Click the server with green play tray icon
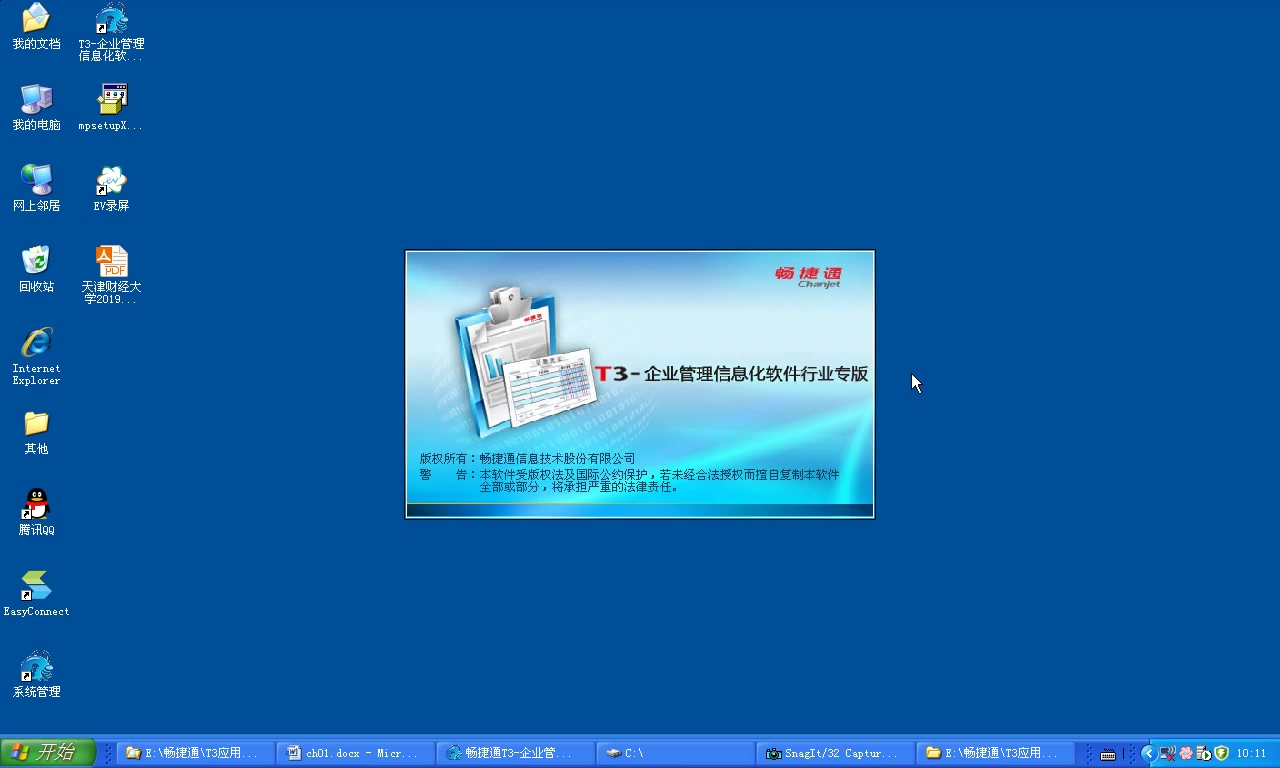 (1204, 753)
